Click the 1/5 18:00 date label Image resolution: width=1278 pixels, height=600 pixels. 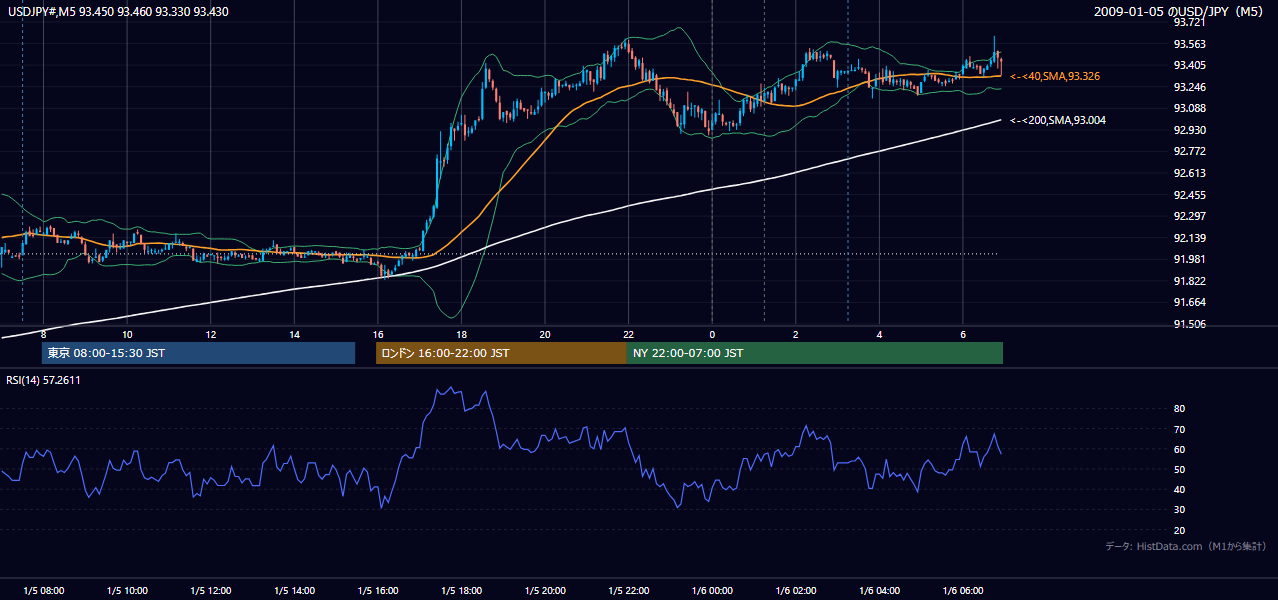pyautogui.click(x=461, y=591)
